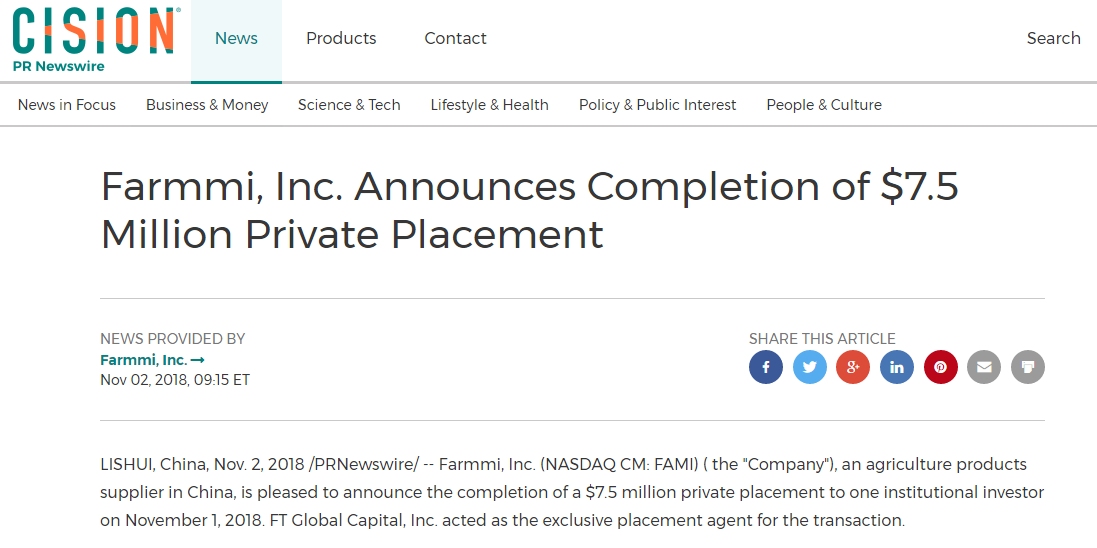1097x548 pixels.
Task: Browse News in Focus category
Action: (x=66, y=105)
